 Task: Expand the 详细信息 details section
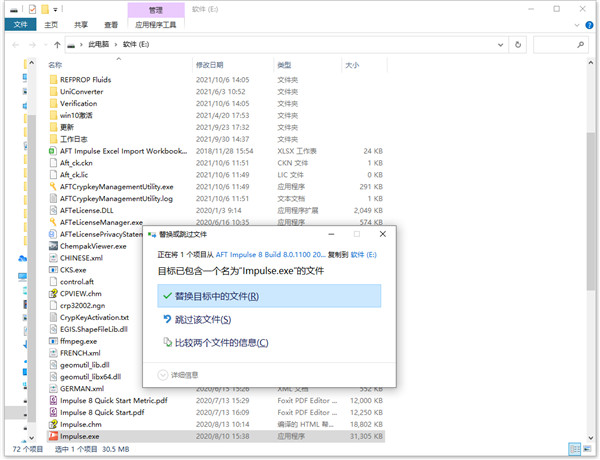click(x=163, y=375)
